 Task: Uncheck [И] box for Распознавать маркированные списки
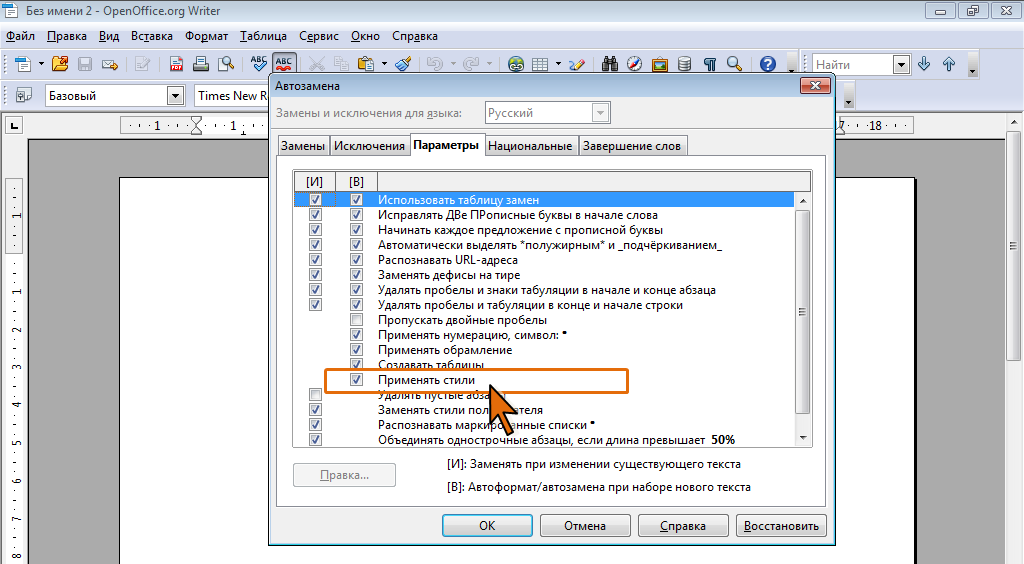pos(315,425)
